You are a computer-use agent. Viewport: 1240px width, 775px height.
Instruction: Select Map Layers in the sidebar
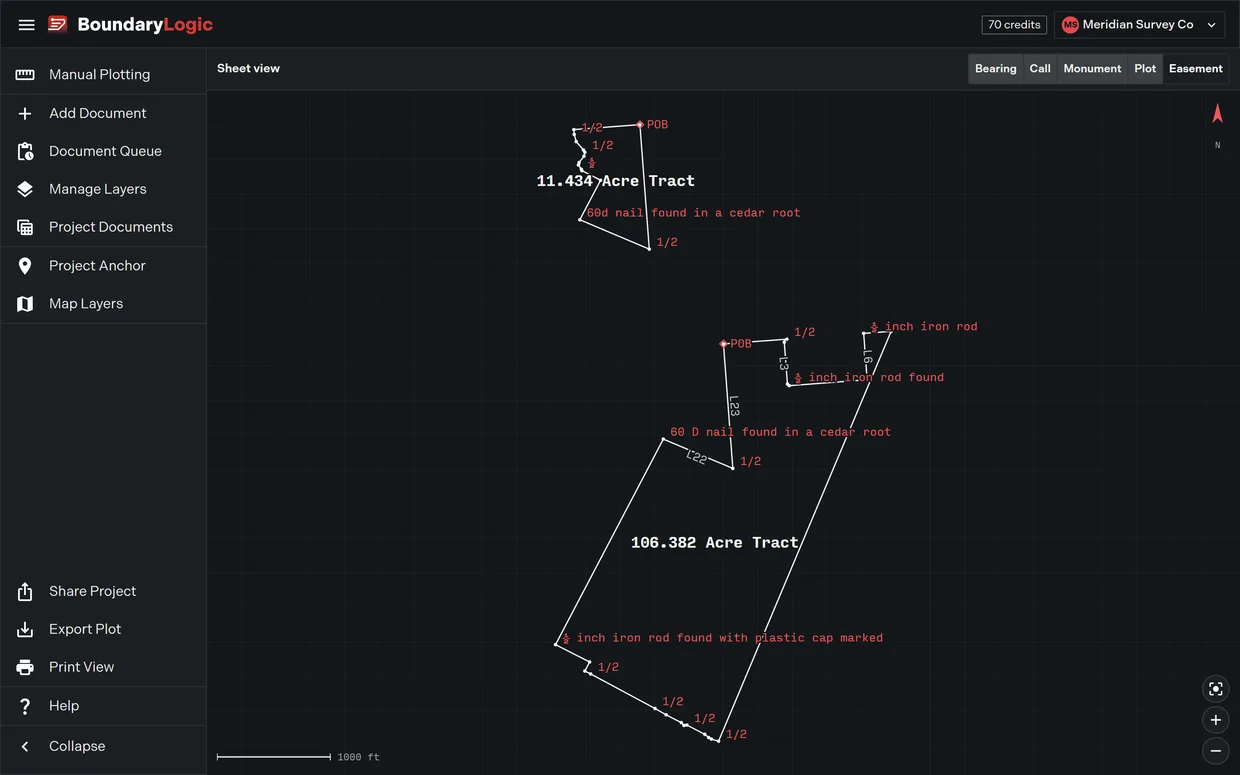[x=103, y=303]
